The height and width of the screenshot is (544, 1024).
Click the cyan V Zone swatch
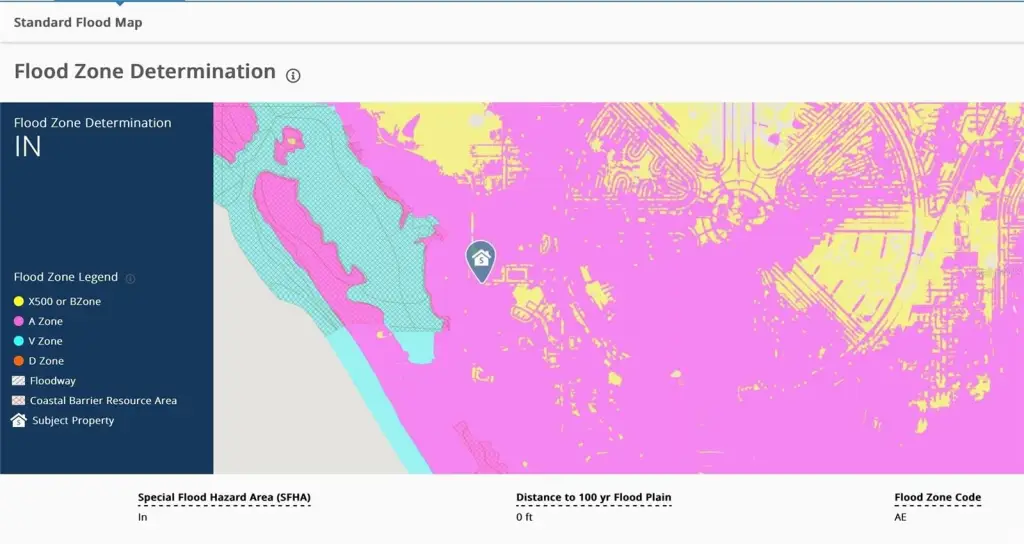(19, 341)
